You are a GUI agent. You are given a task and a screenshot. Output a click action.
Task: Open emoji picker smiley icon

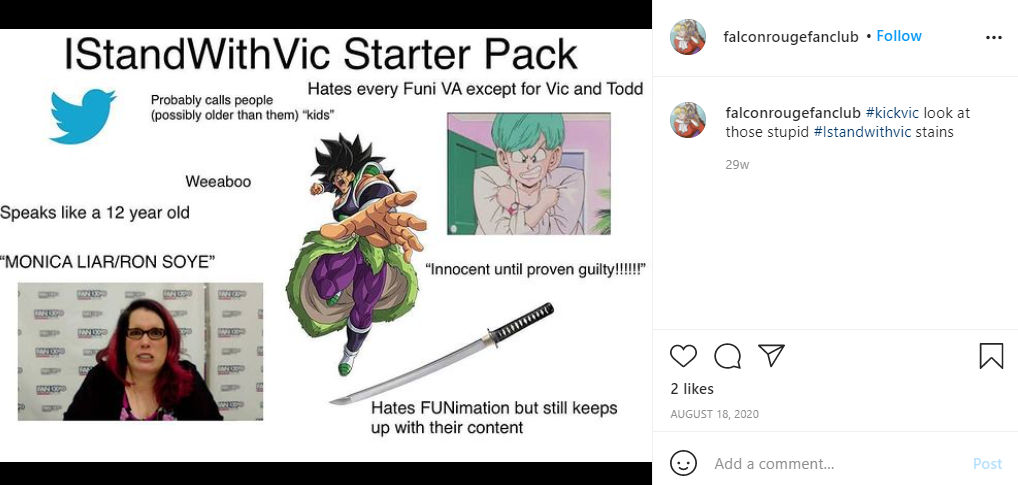(x=683, y=464)
